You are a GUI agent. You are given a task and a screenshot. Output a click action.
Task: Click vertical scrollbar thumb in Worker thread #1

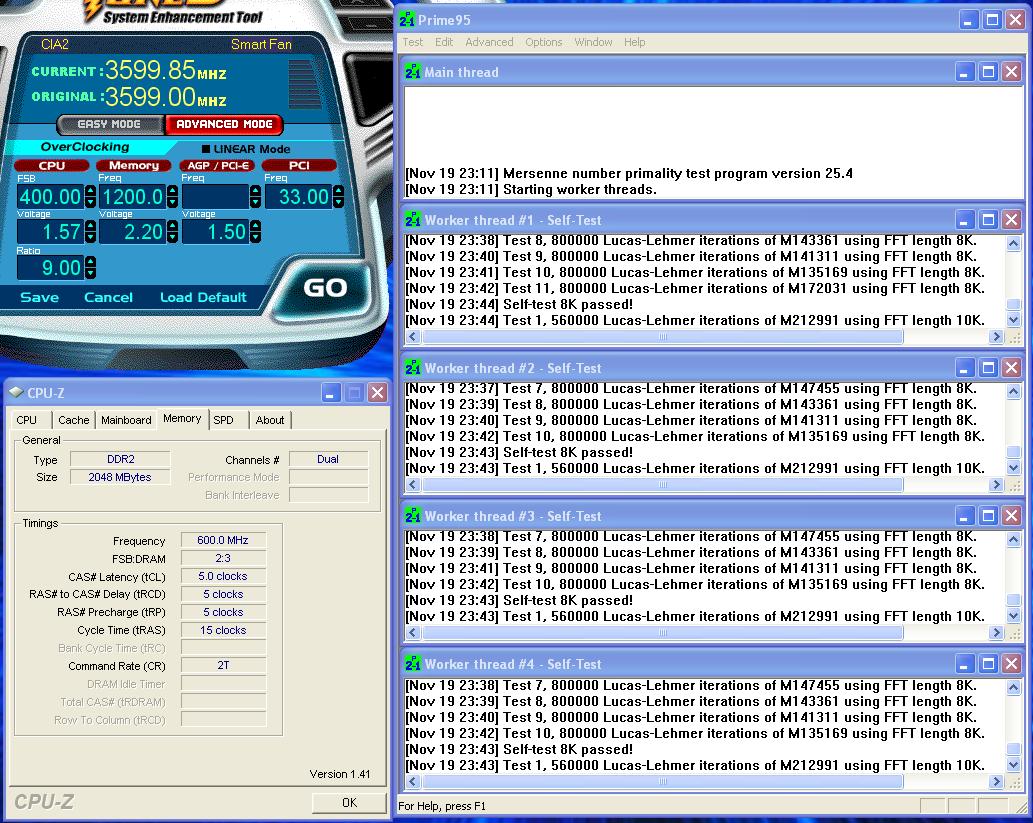tap(1013, 304)
